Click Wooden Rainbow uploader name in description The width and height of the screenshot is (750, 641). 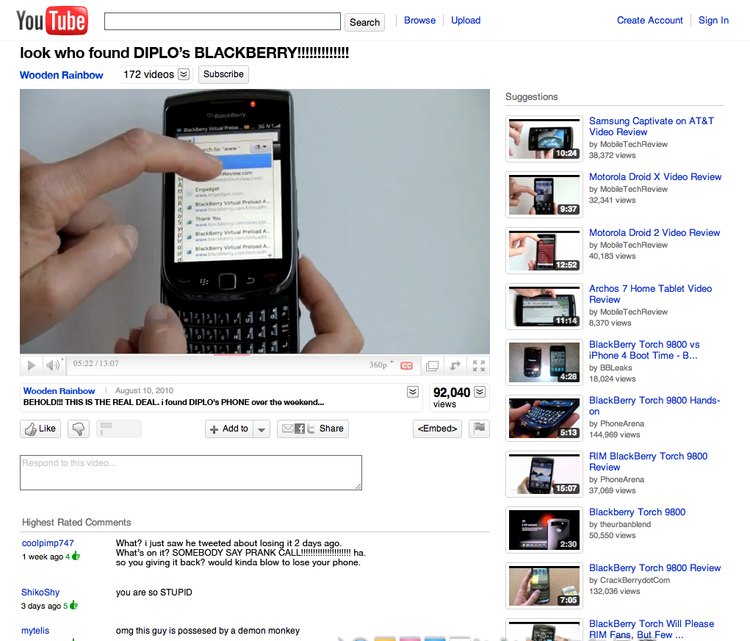click(x=59, y=391)
